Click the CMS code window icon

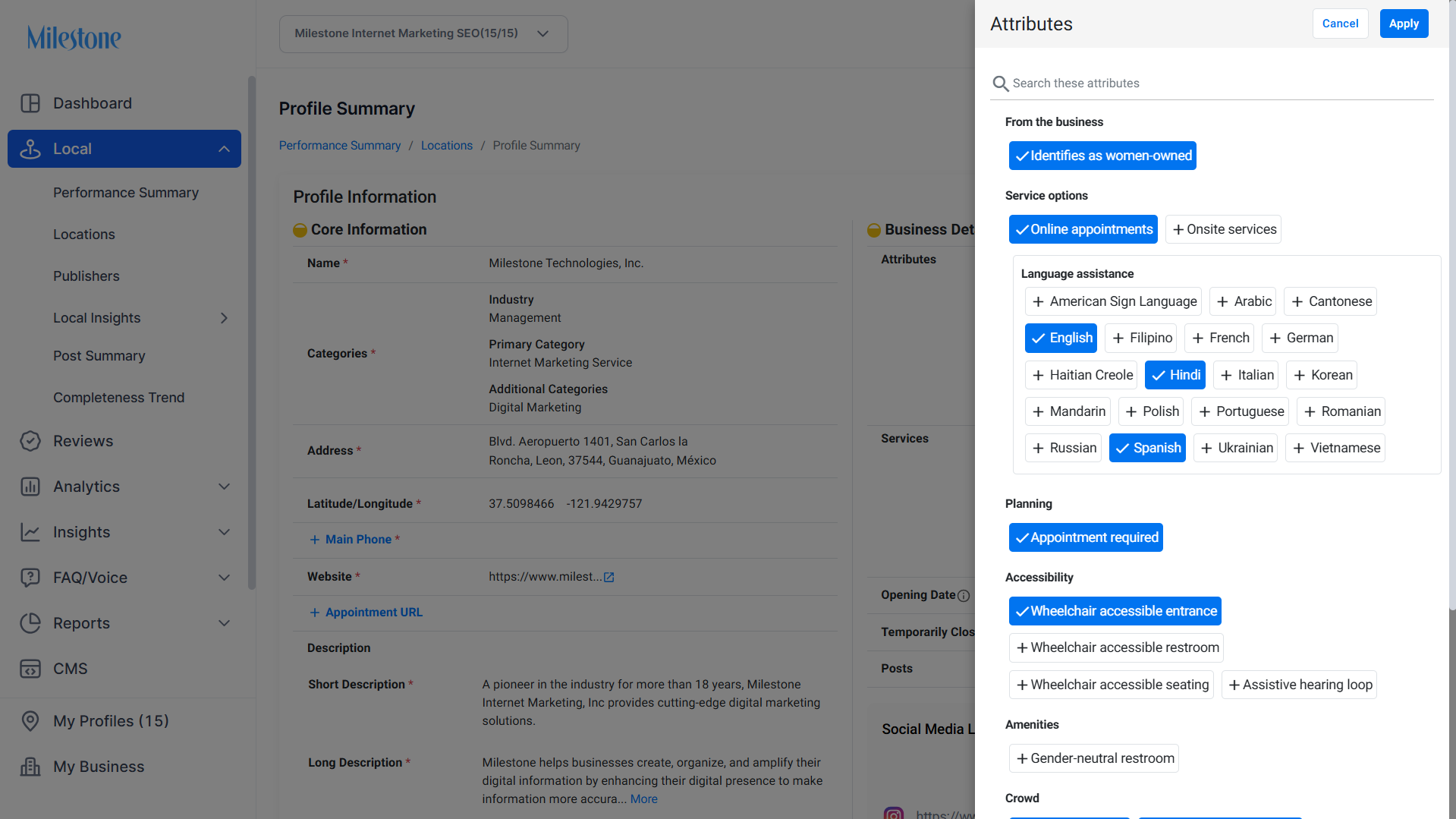click(30, 669)
